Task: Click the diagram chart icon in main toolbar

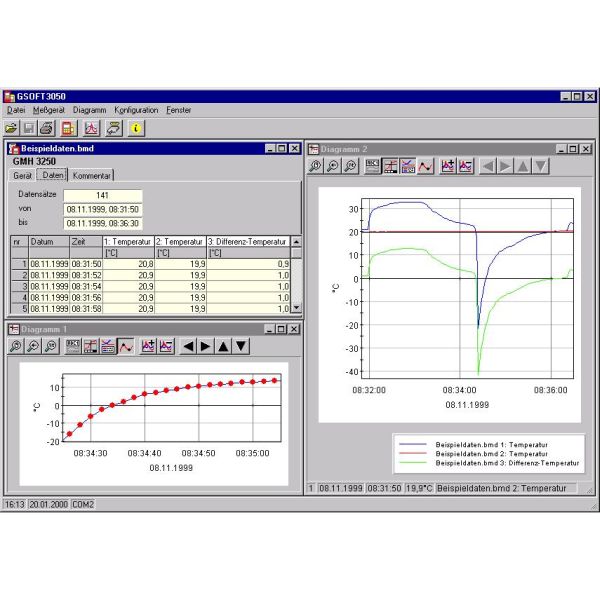Action: [91, 128]
